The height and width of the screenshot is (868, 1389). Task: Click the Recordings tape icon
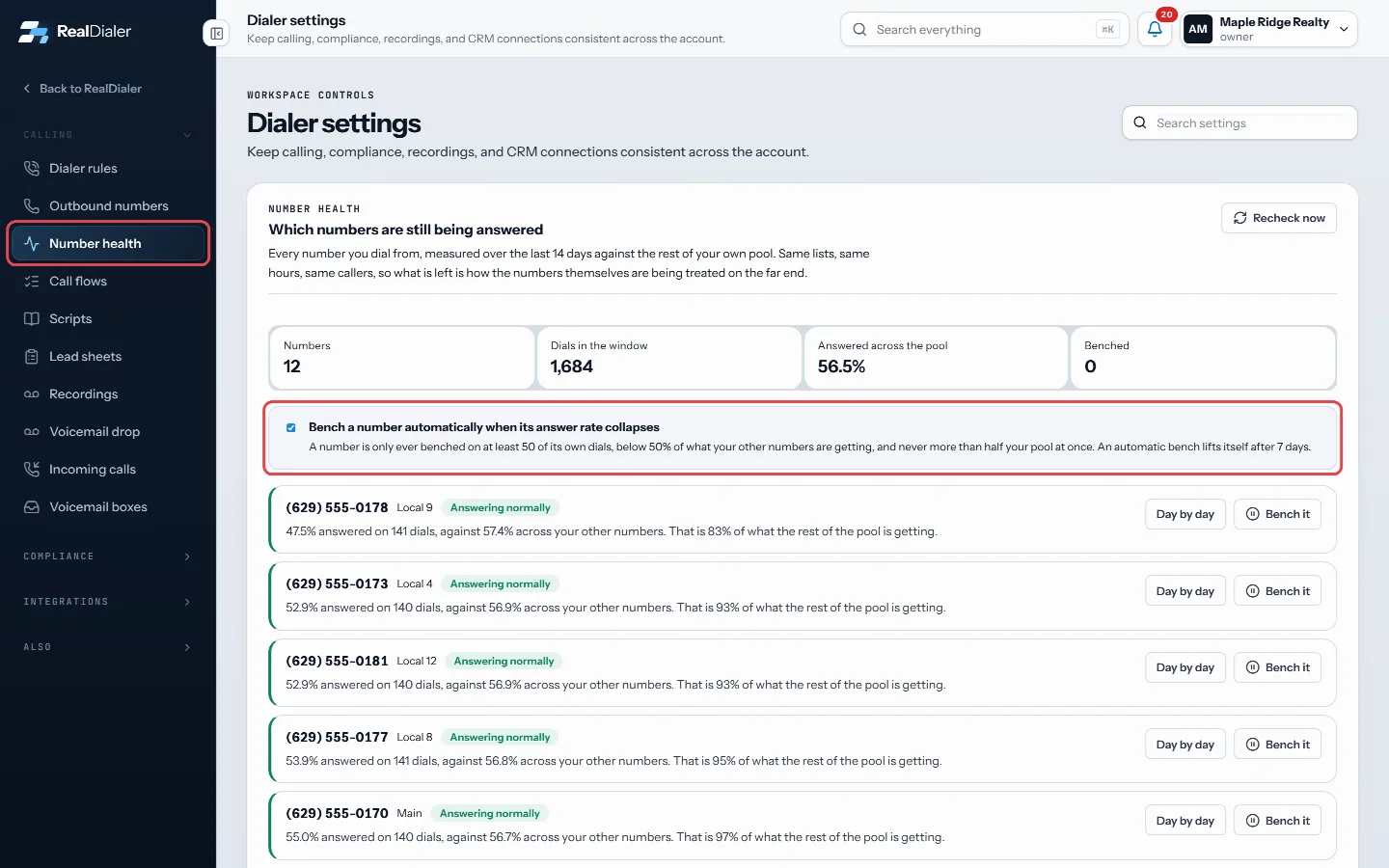point(32,393)
